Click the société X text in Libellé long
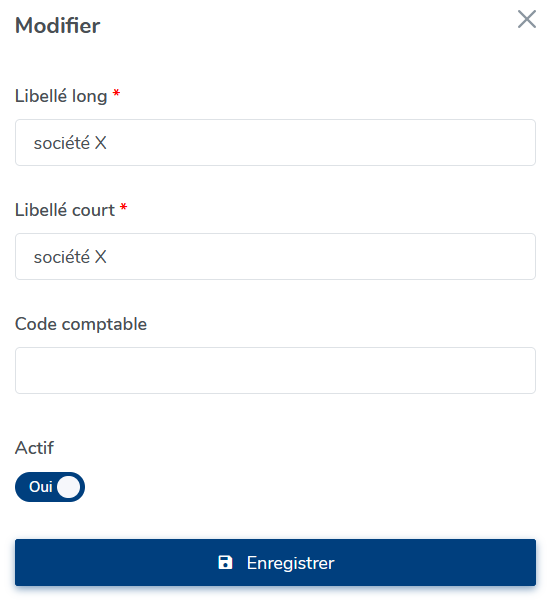The height and width of the screenshot is (605, 552). (x=70, y=143)
